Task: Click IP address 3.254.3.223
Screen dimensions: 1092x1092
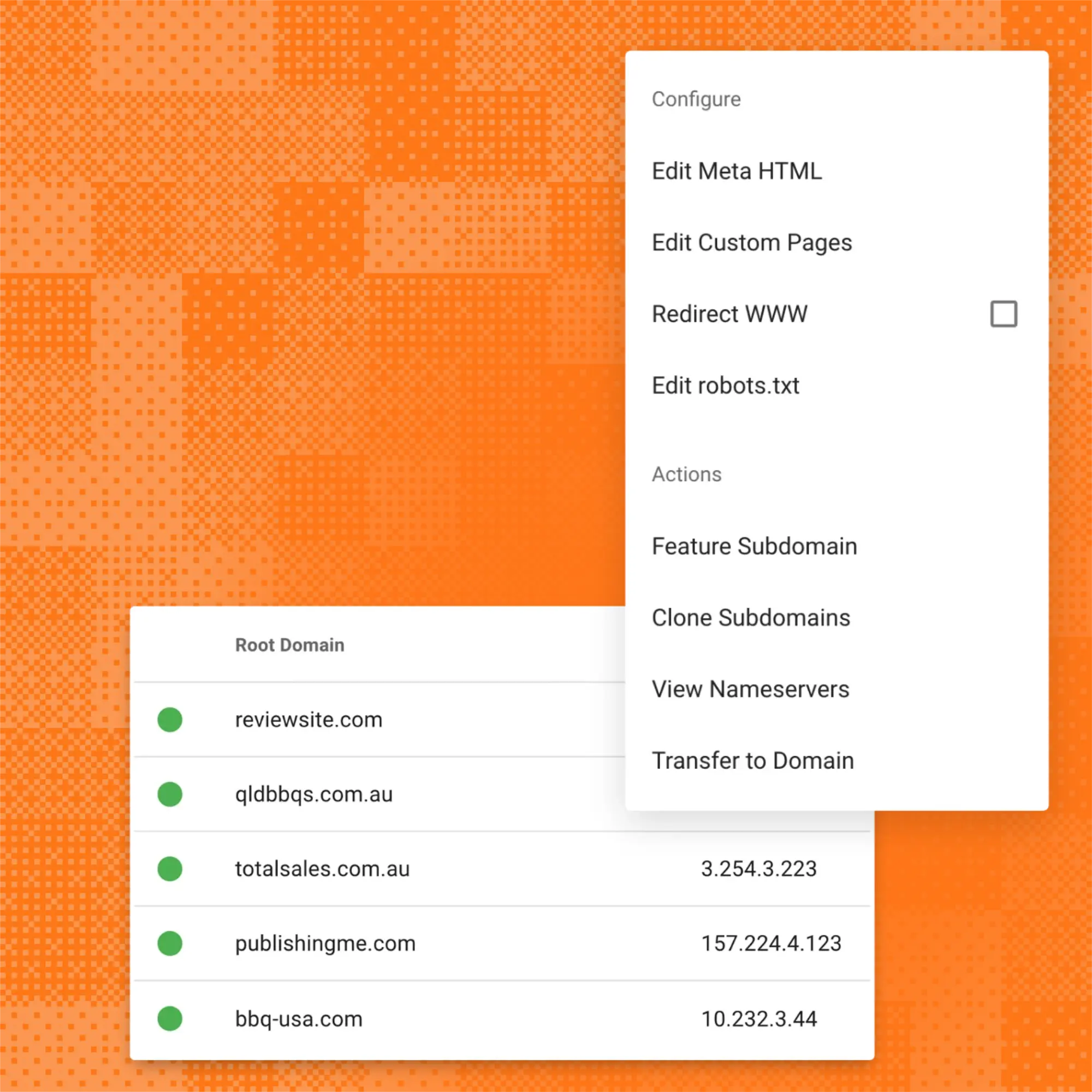Action: (x=758, y=869)
